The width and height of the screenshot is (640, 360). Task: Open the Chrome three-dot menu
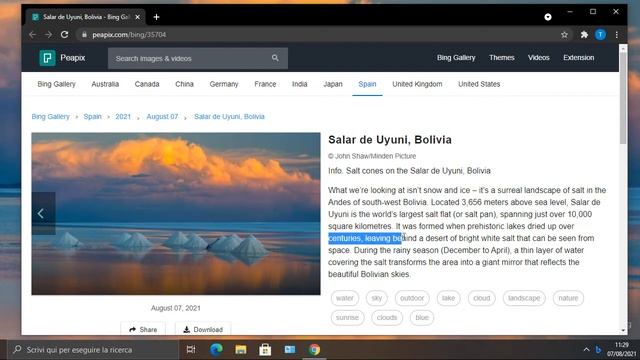[x=617, y=35]
